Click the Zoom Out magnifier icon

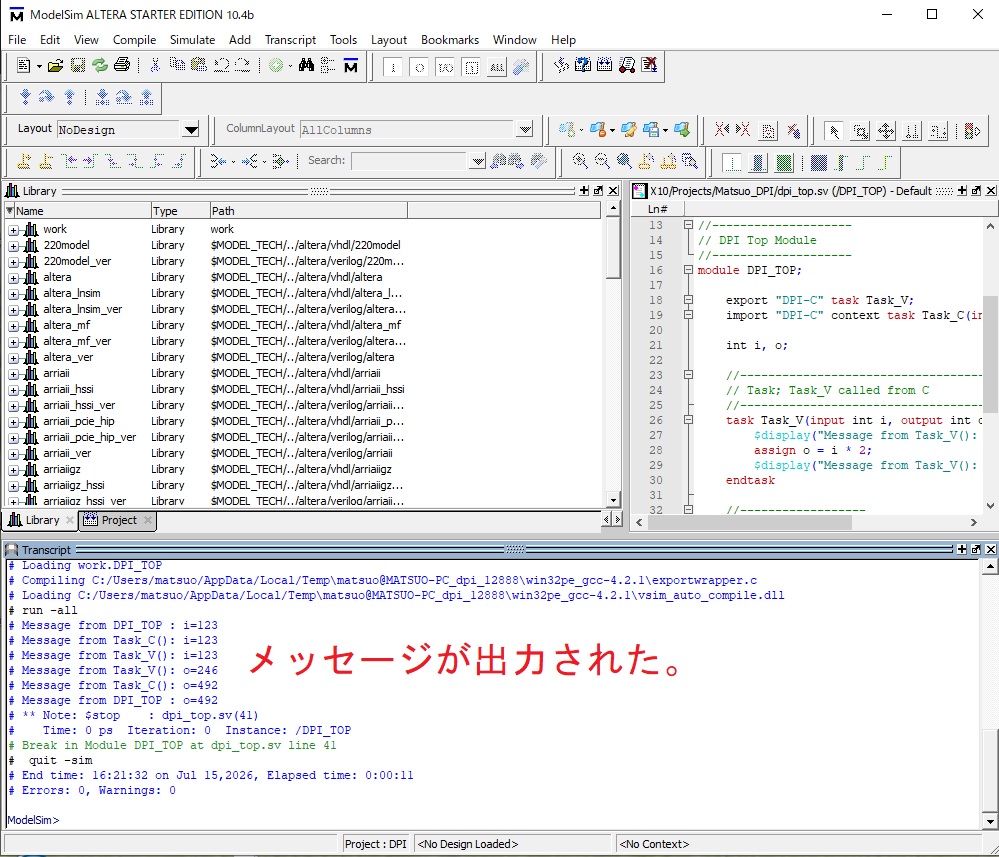pyautogui.click(x=602, y=161)
